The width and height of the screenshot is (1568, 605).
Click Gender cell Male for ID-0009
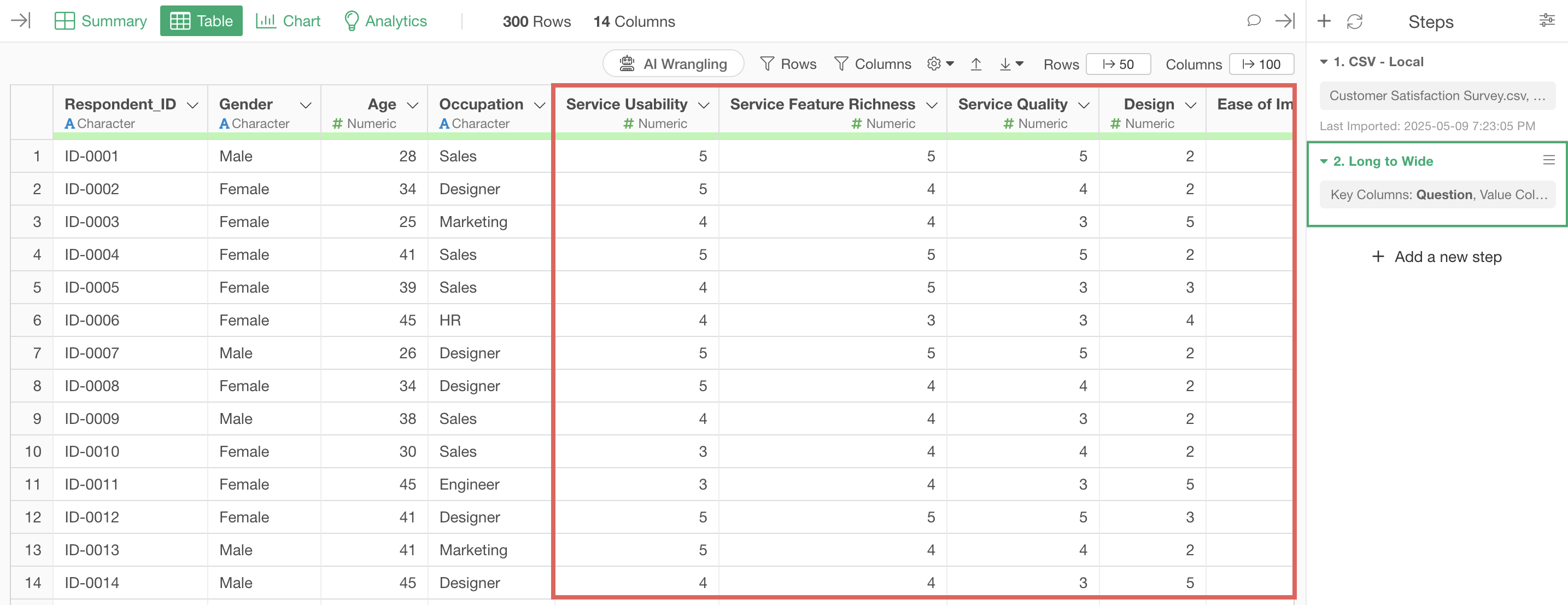(x=264, y=418)
